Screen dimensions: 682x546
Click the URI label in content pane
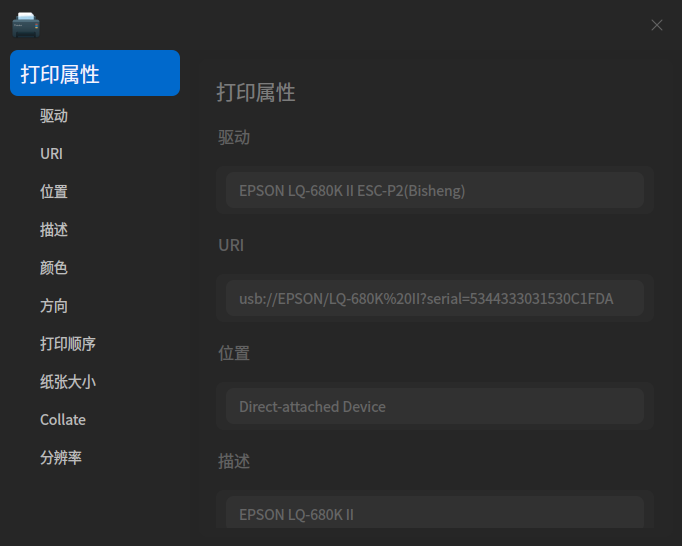tap(231, 245)
